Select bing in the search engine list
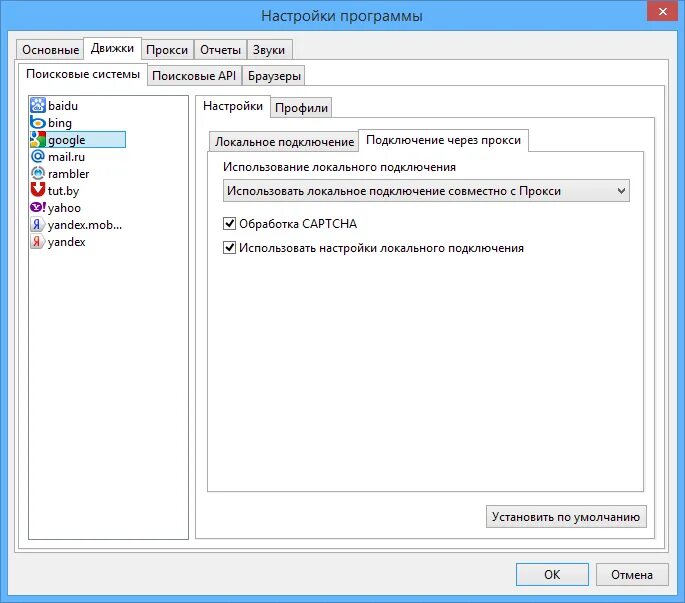 (59, 123)
